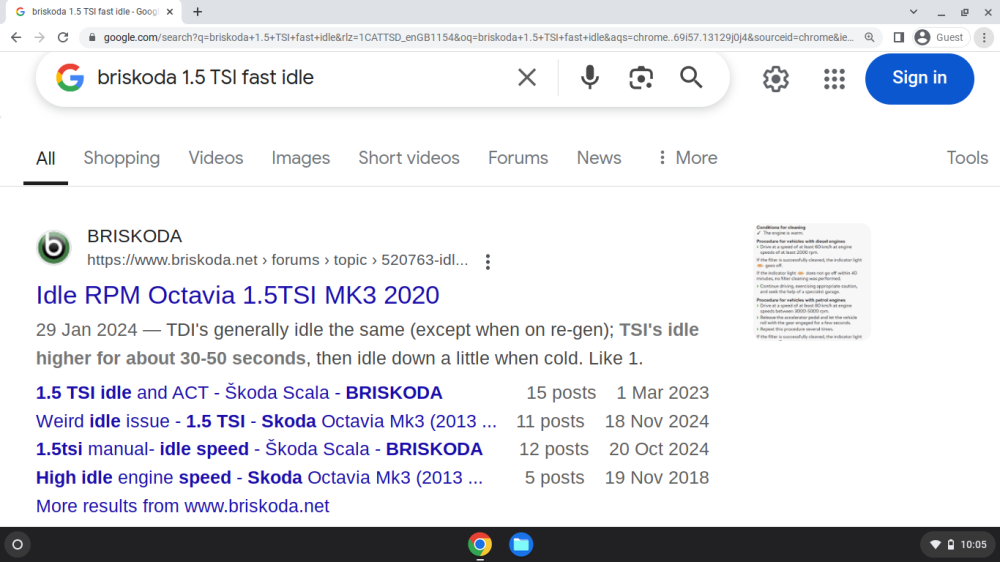Switch to the Short videos tab
The width and height of the screenshot is (1000, 562).
click(x=409, y=158)
